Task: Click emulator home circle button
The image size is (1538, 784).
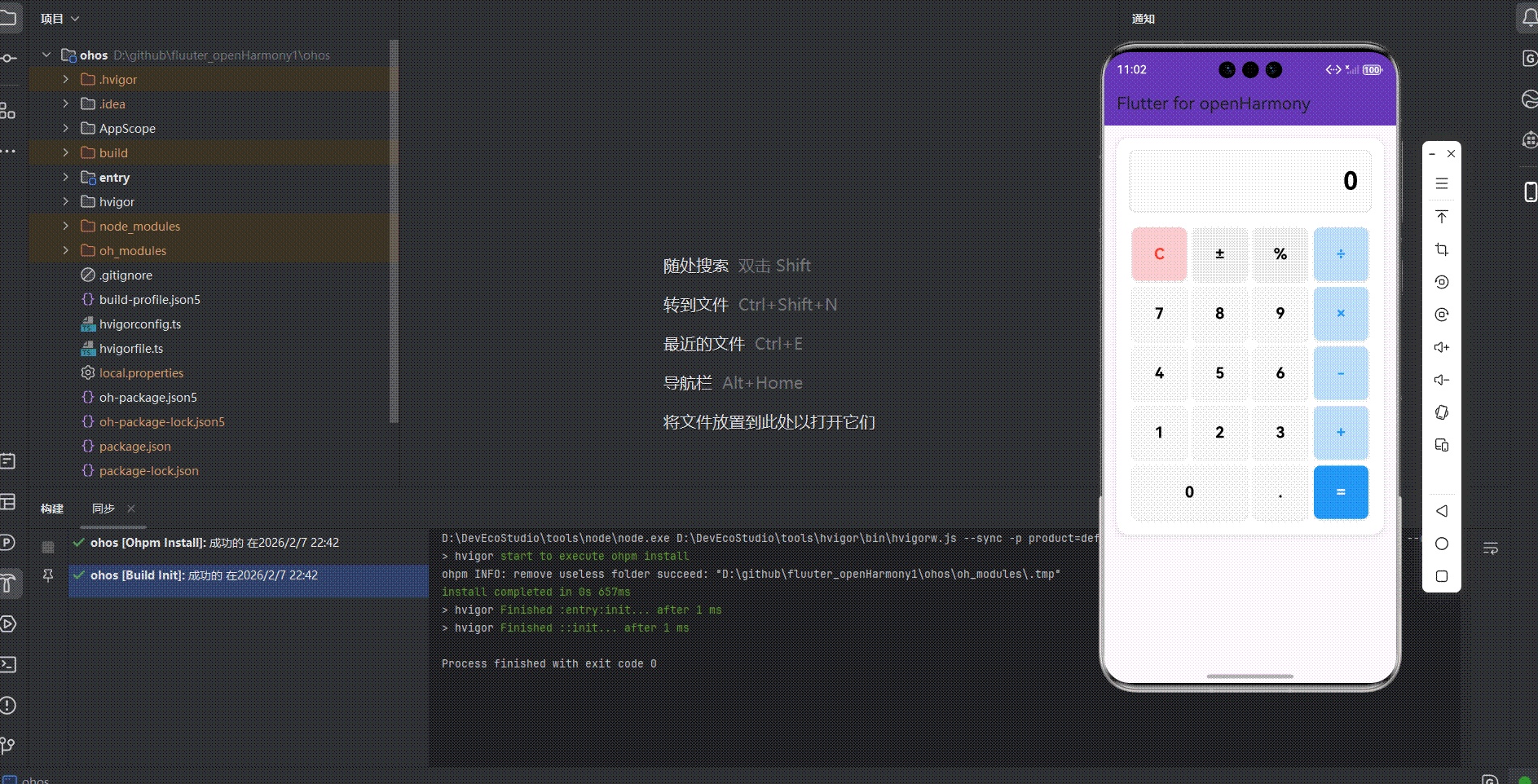Action: [x=1442, y=544]
